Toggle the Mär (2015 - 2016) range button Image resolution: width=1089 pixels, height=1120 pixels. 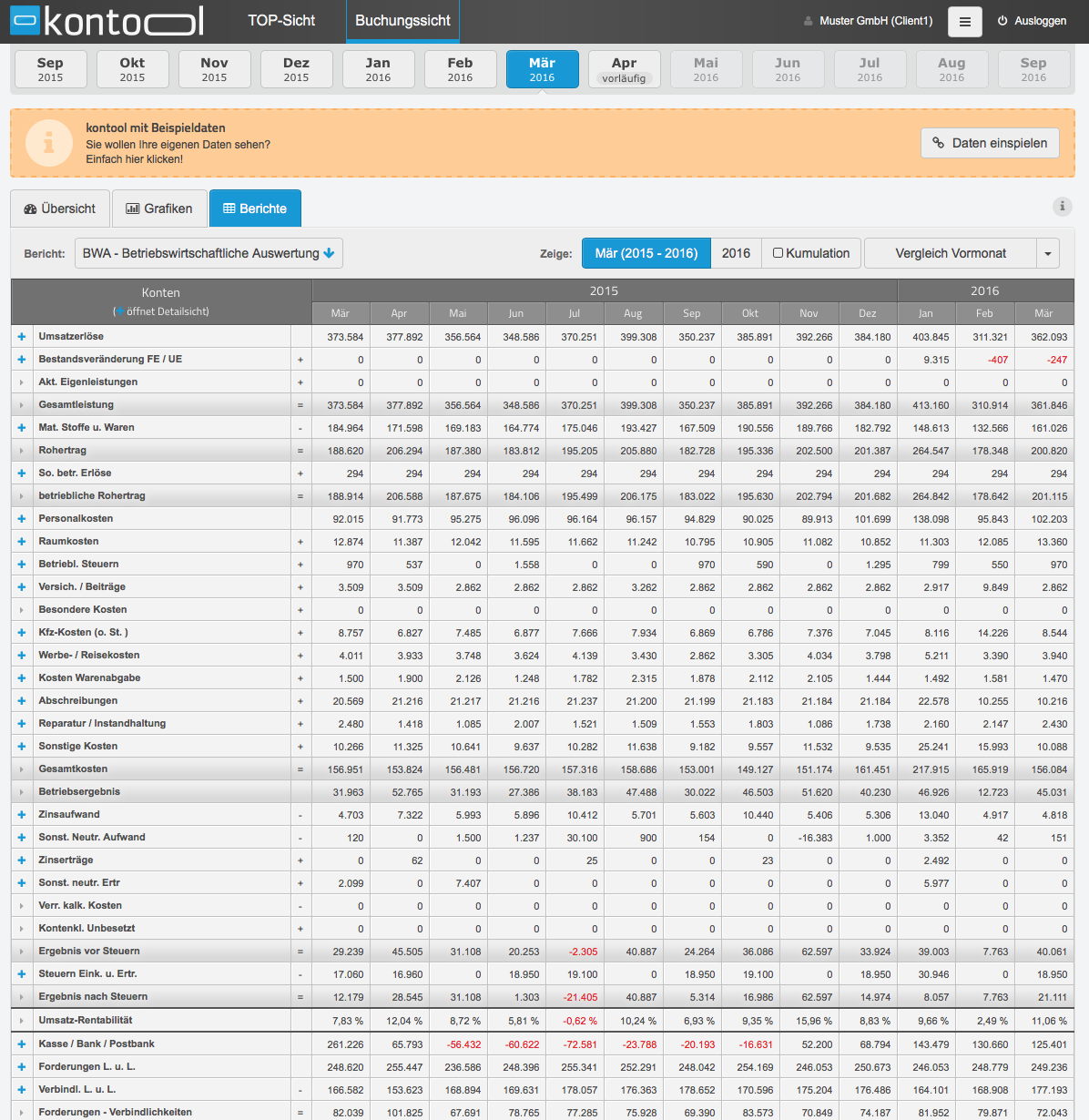[x=646, y=253]
